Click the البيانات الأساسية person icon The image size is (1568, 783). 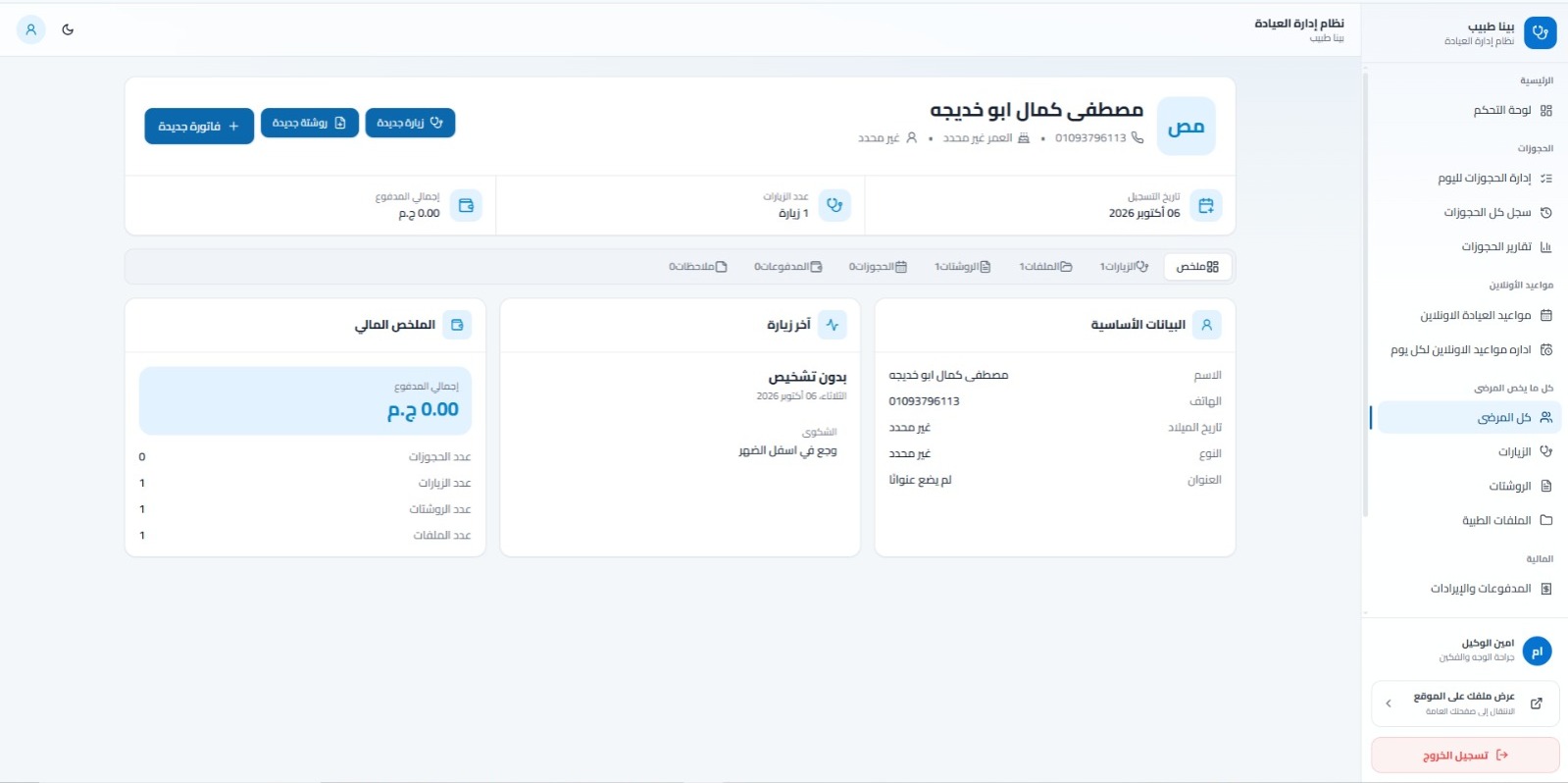pyautogui.click(x=1207, y=325)
